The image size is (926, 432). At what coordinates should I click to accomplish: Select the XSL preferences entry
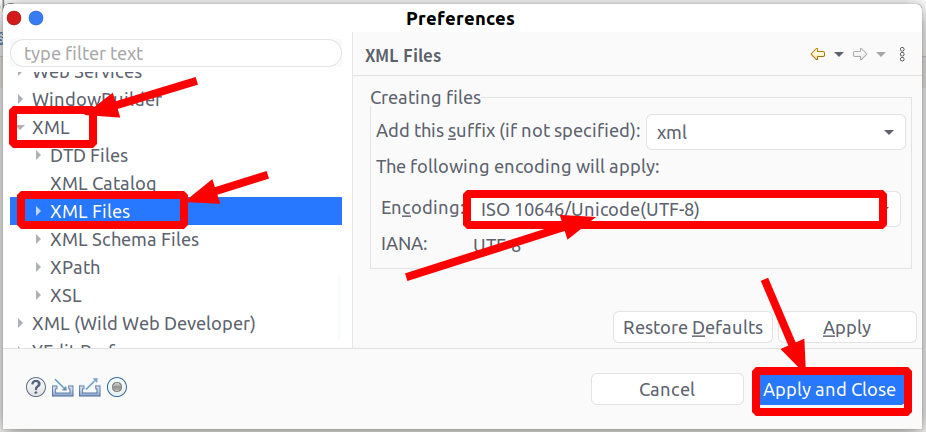point(66,296)
